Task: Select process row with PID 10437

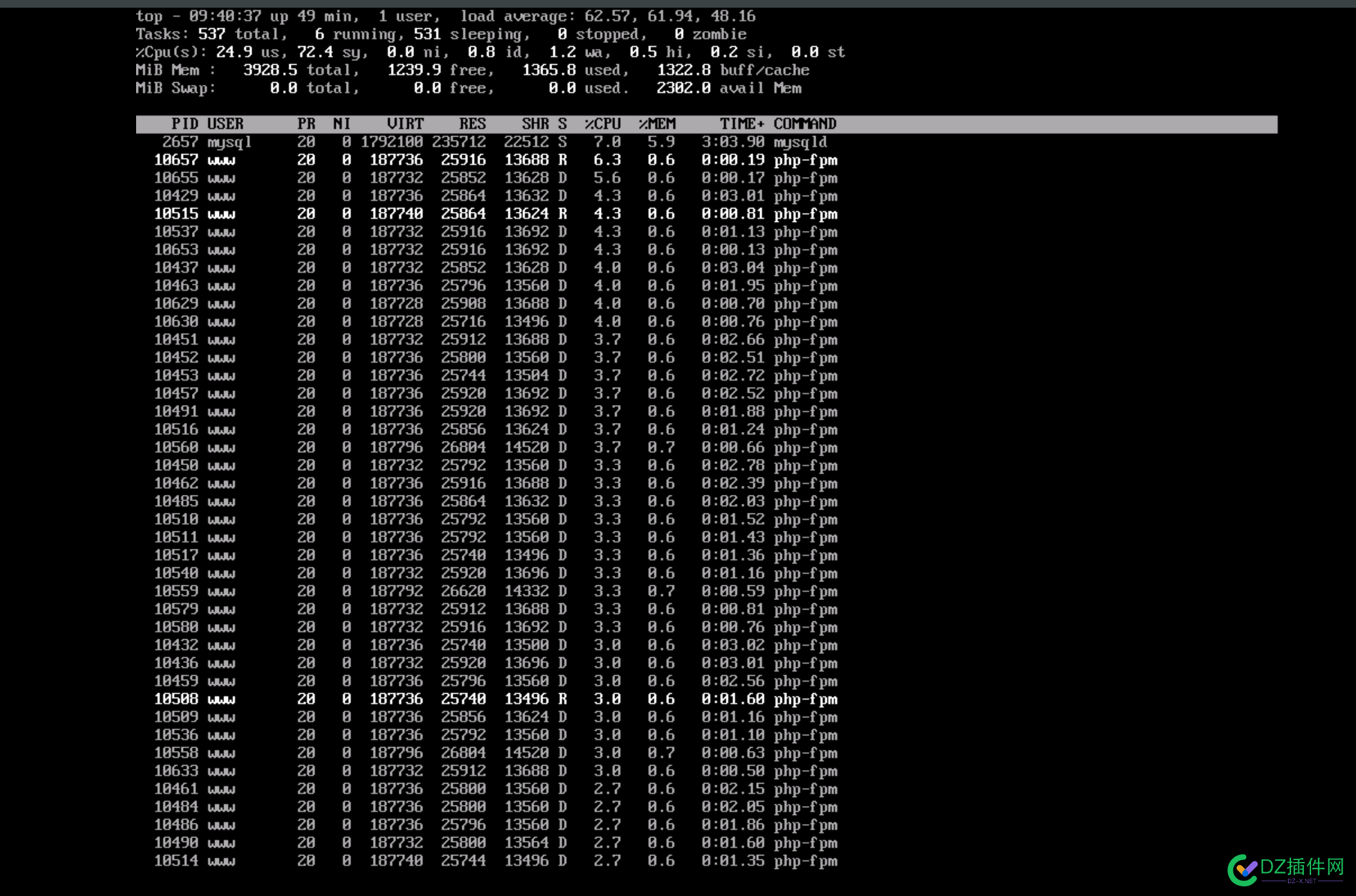Action: click(494, 268)
